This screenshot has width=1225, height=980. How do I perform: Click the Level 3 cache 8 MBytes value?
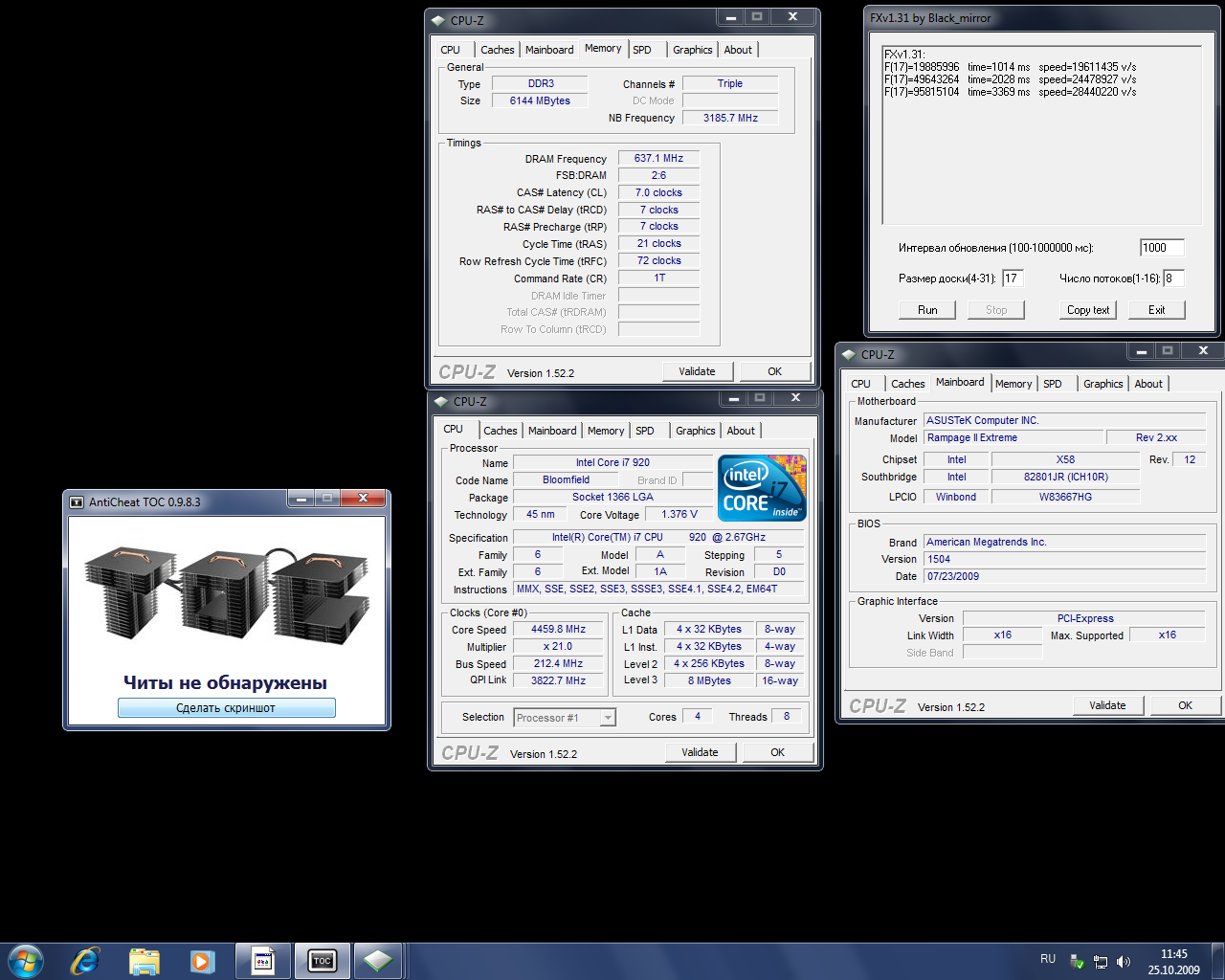point(709,681)
